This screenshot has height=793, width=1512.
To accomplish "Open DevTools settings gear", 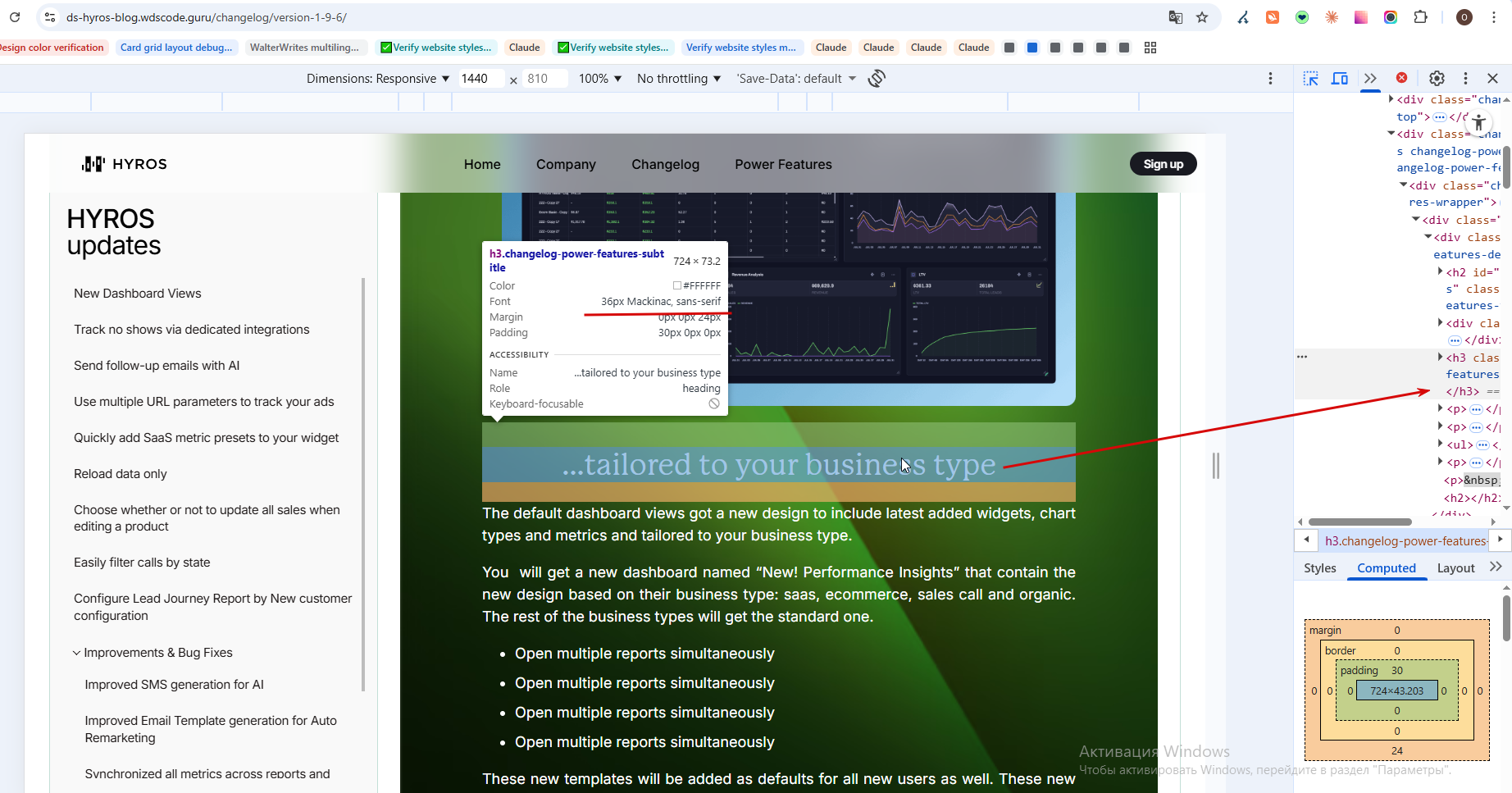I will [1437, 79].
